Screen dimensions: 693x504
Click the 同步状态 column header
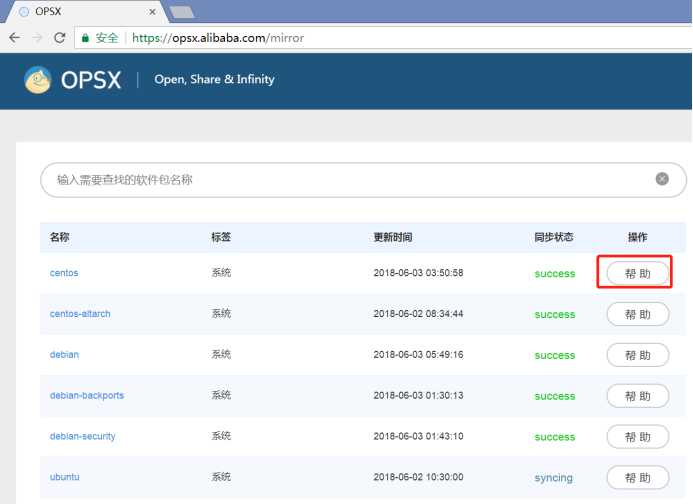pos(554,237)
